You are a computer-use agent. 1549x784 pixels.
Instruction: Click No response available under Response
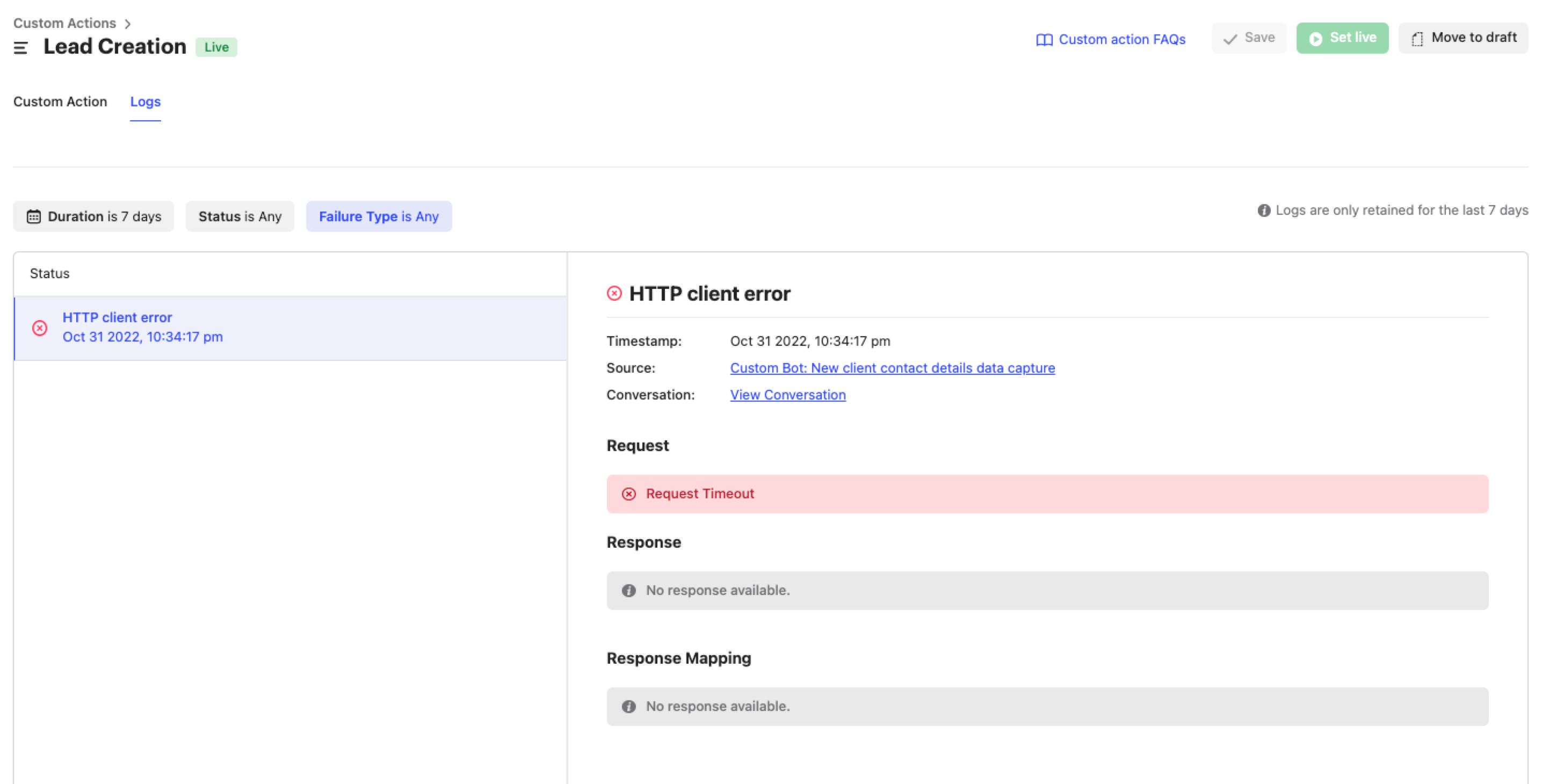pos(718,590)
